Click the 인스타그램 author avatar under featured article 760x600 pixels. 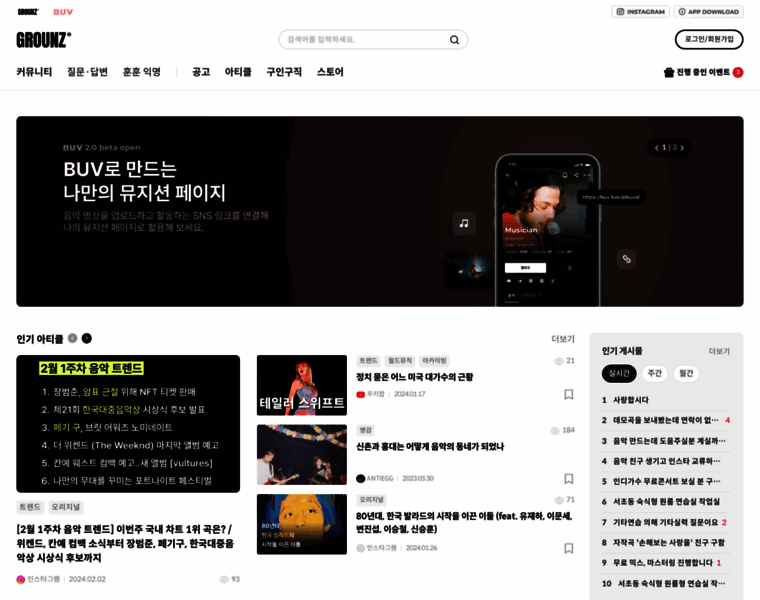pyautogui.click(x=21, y=579)
